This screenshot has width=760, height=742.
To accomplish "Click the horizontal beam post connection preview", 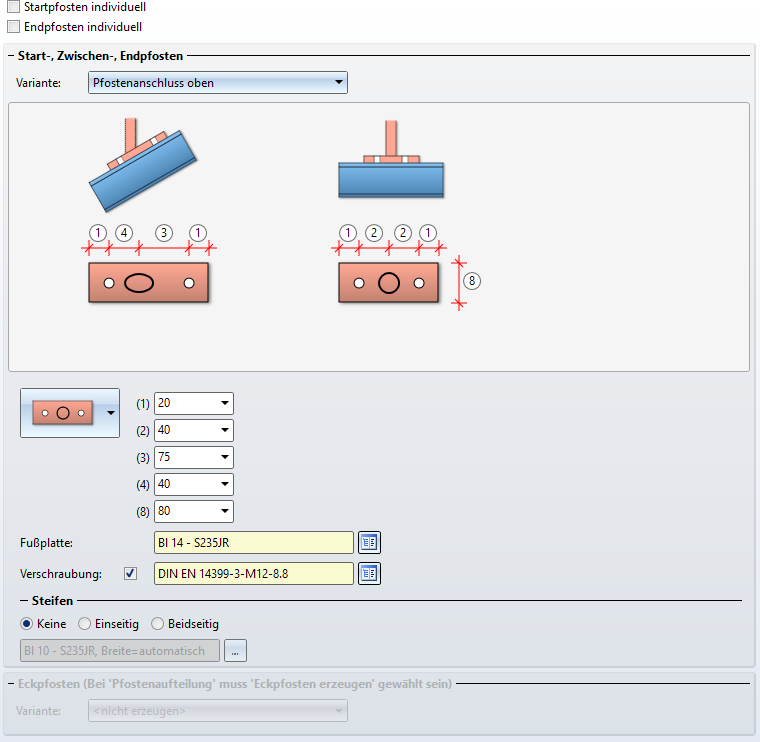I will pyautogui.click(x=391, y=159).
